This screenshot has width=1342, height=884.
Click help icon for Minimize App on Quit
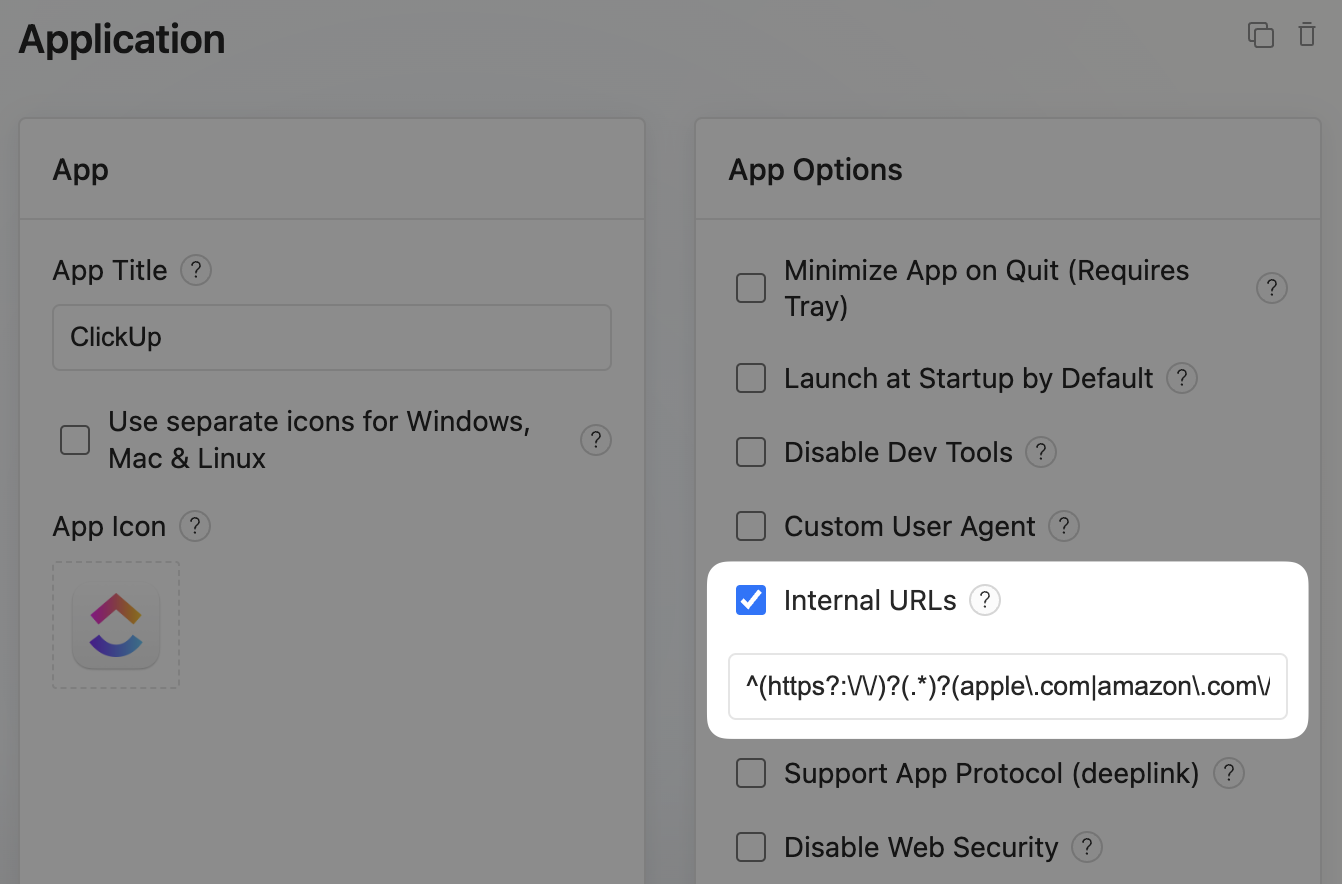tap(1271, 287)
